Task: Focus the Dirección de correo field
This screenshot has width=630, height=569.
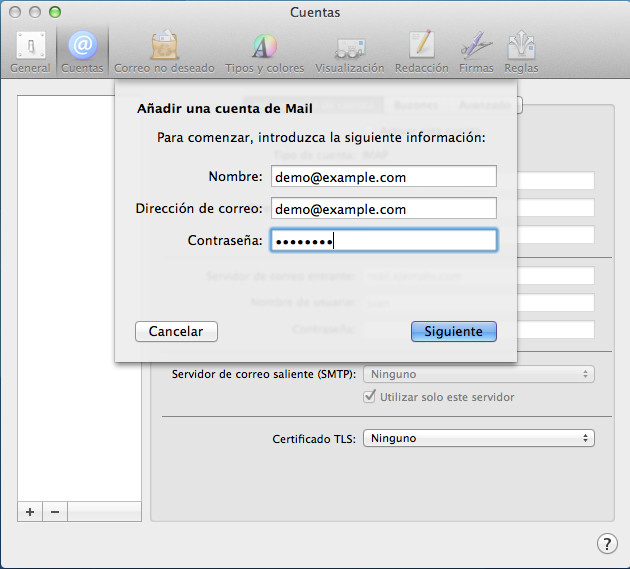Action: (383, 209)
